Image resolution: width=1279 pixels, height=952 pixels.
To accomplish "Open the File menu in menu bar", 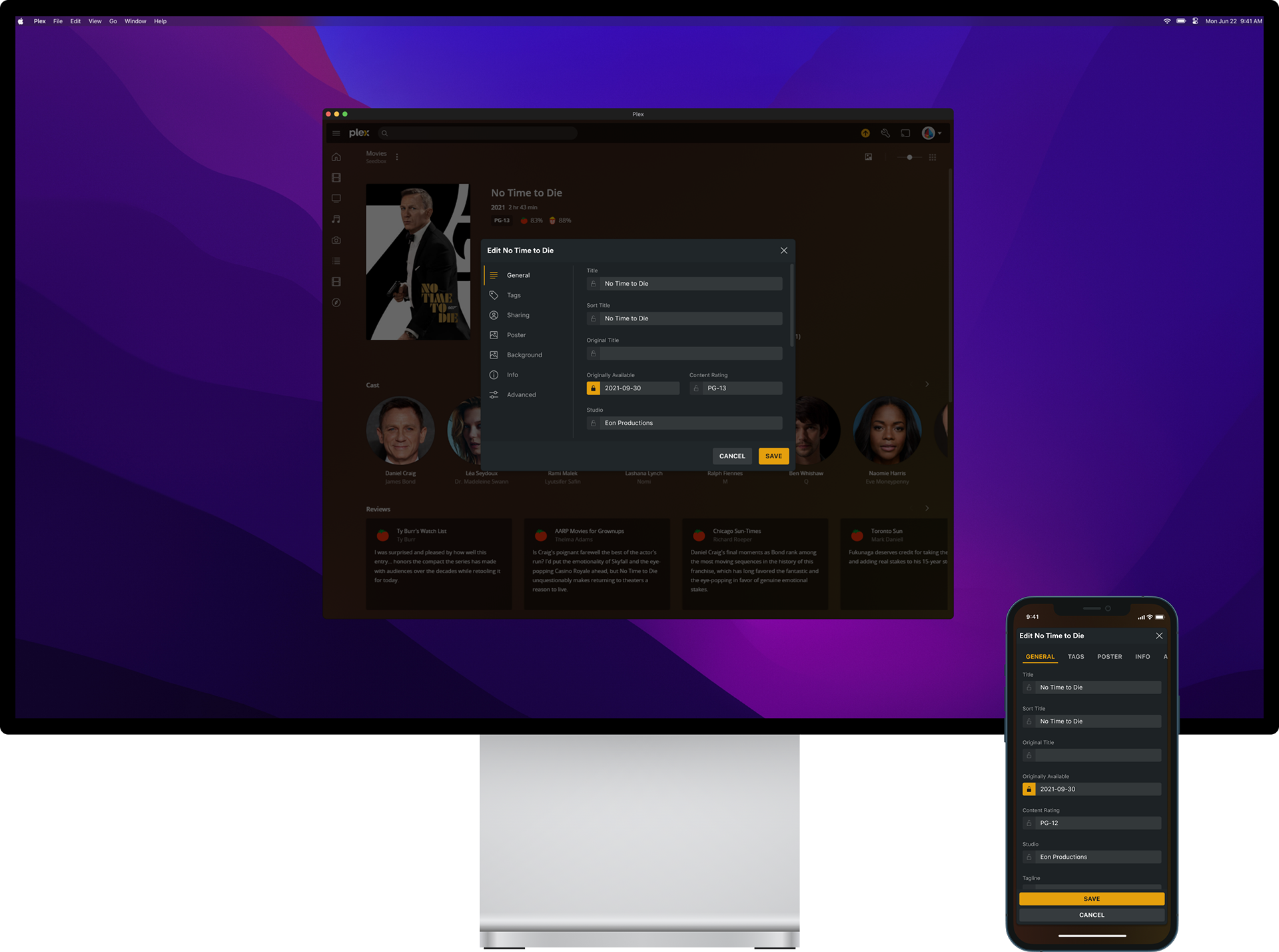I will [x=58, y=21].
